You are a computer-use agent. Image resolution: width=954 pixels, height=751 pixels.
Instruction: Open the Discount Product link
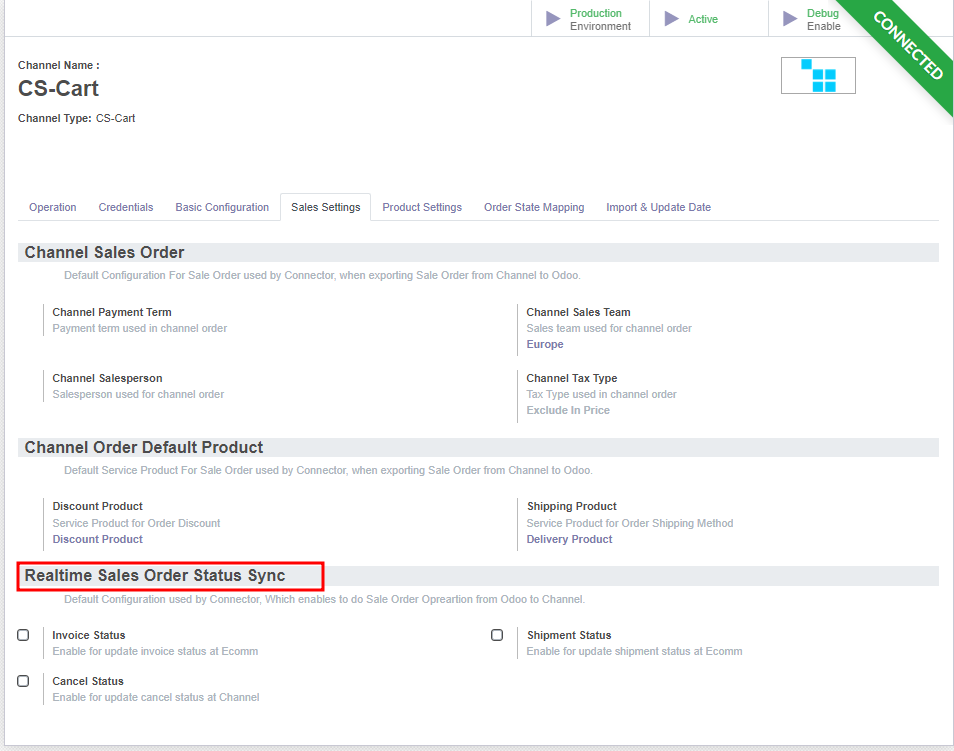tap(97, 539)
